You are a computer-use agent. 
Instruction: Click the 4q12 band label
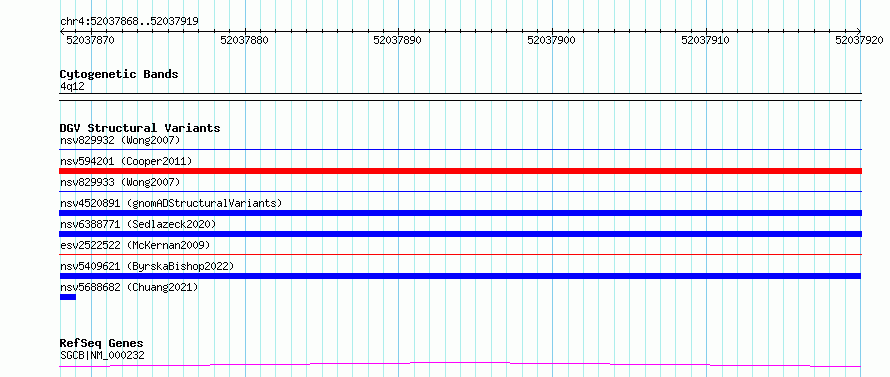(72, 86)
